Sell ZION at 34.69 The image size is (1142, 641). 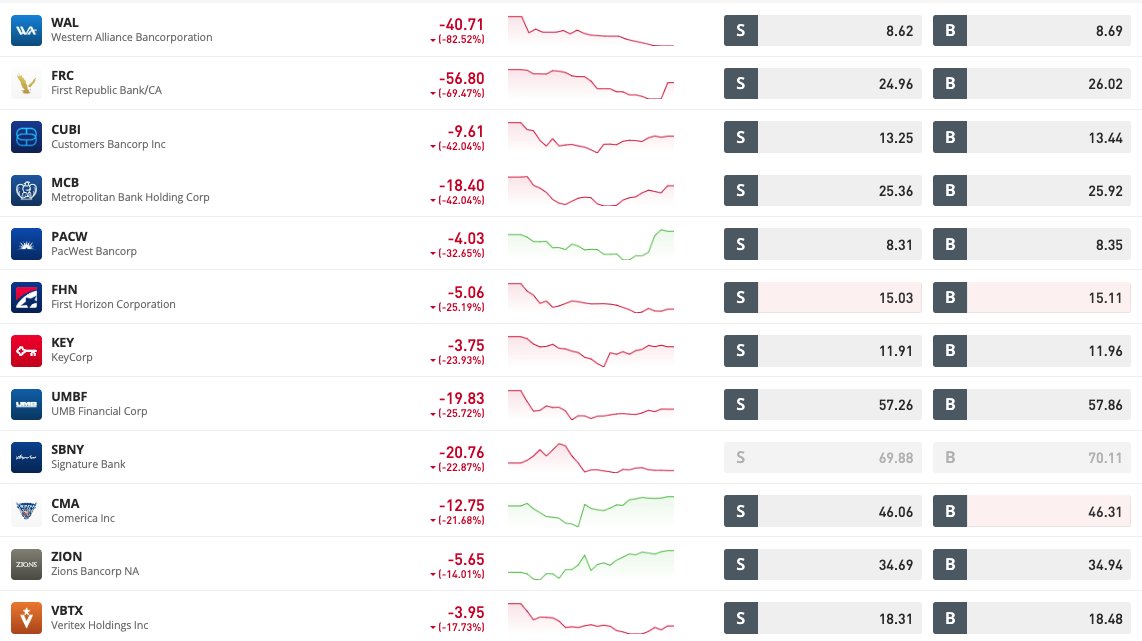click(x=823, y=565)
